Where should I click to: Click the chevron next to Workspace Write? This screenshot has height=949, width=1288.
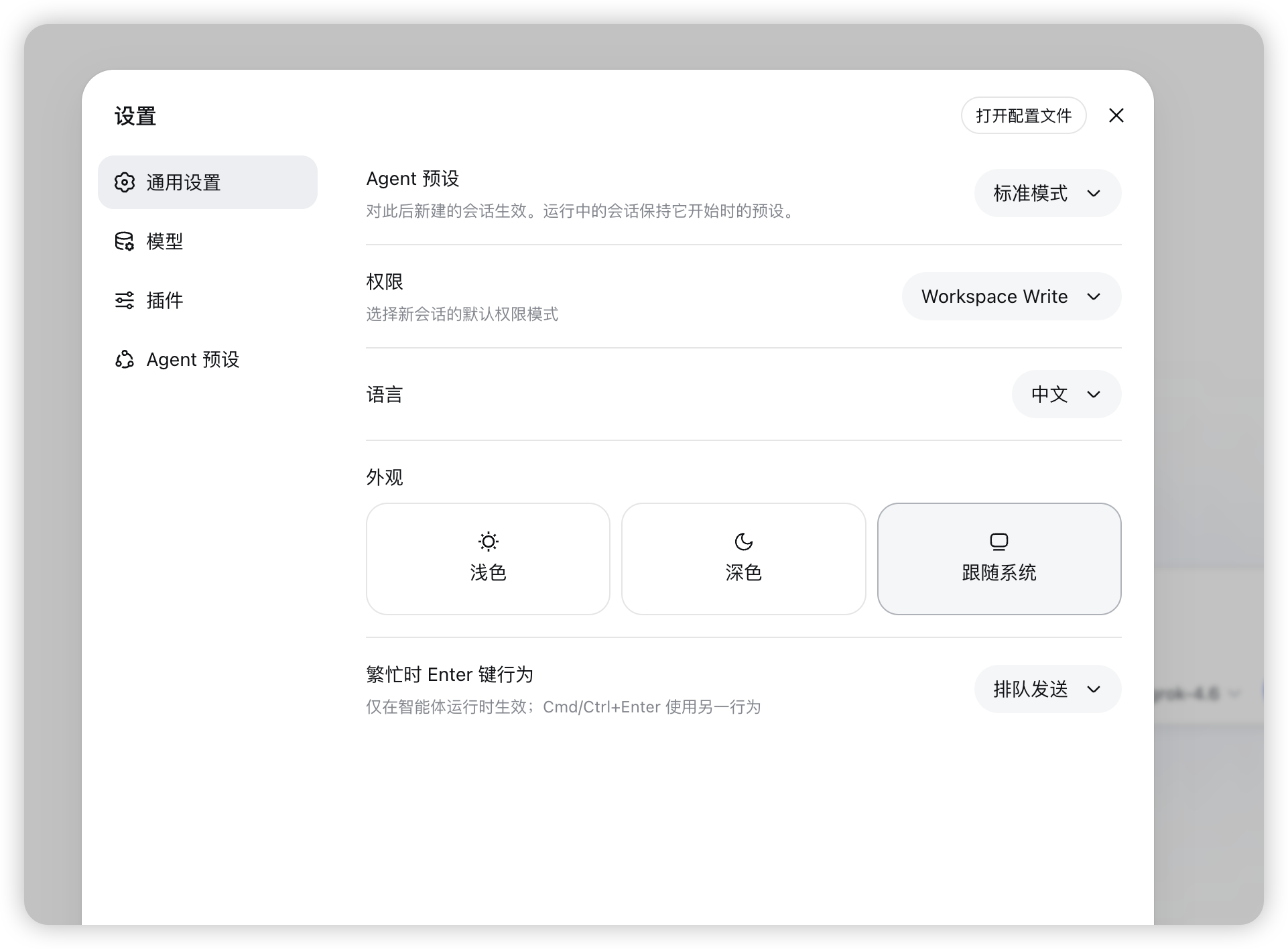tap(1094, 297)
